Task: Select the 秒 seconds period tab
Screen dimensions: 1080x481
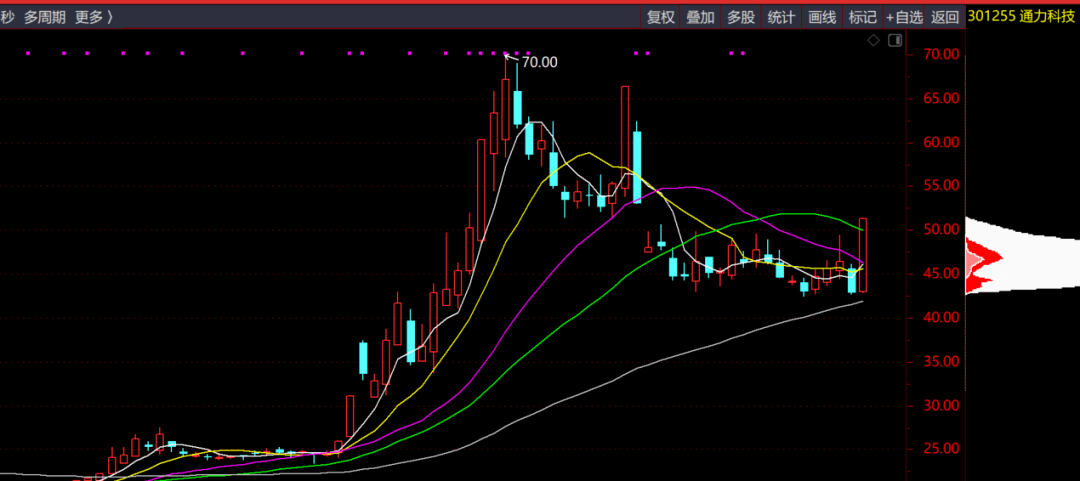Action: click(x=7, y=17)
